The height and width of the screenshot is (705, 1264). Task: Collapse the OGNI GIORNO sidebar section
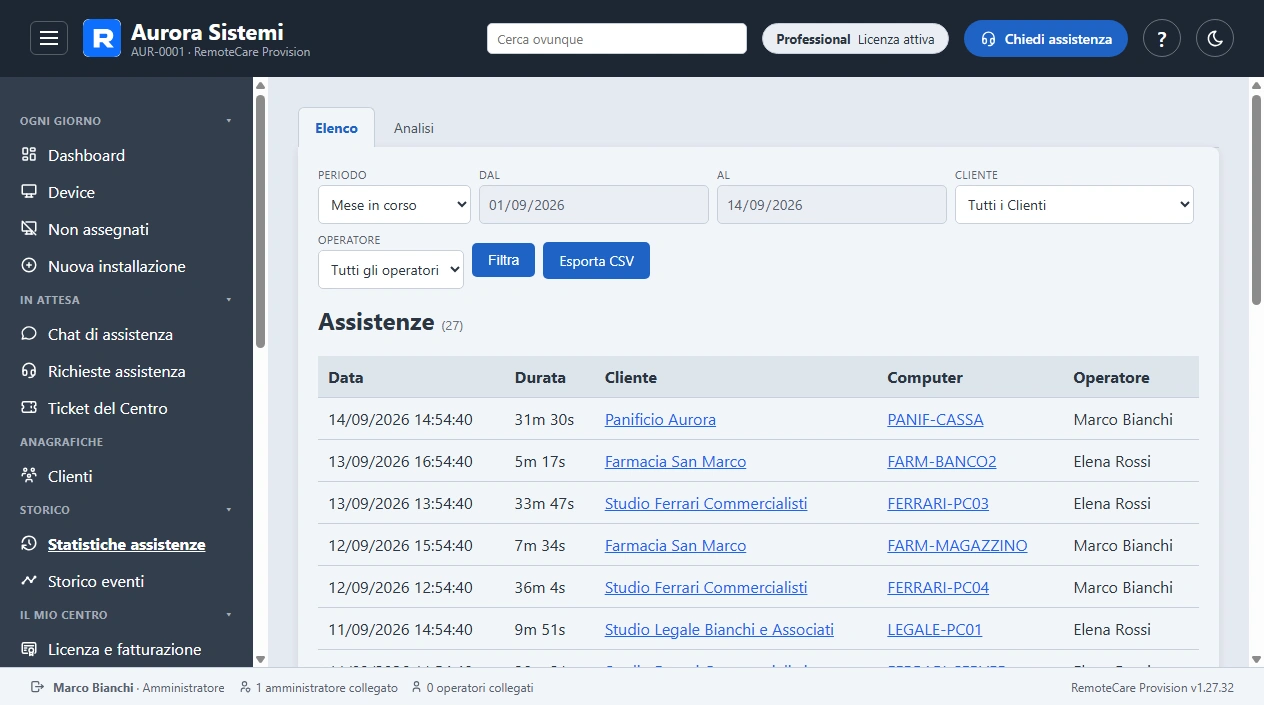(228, 121)
